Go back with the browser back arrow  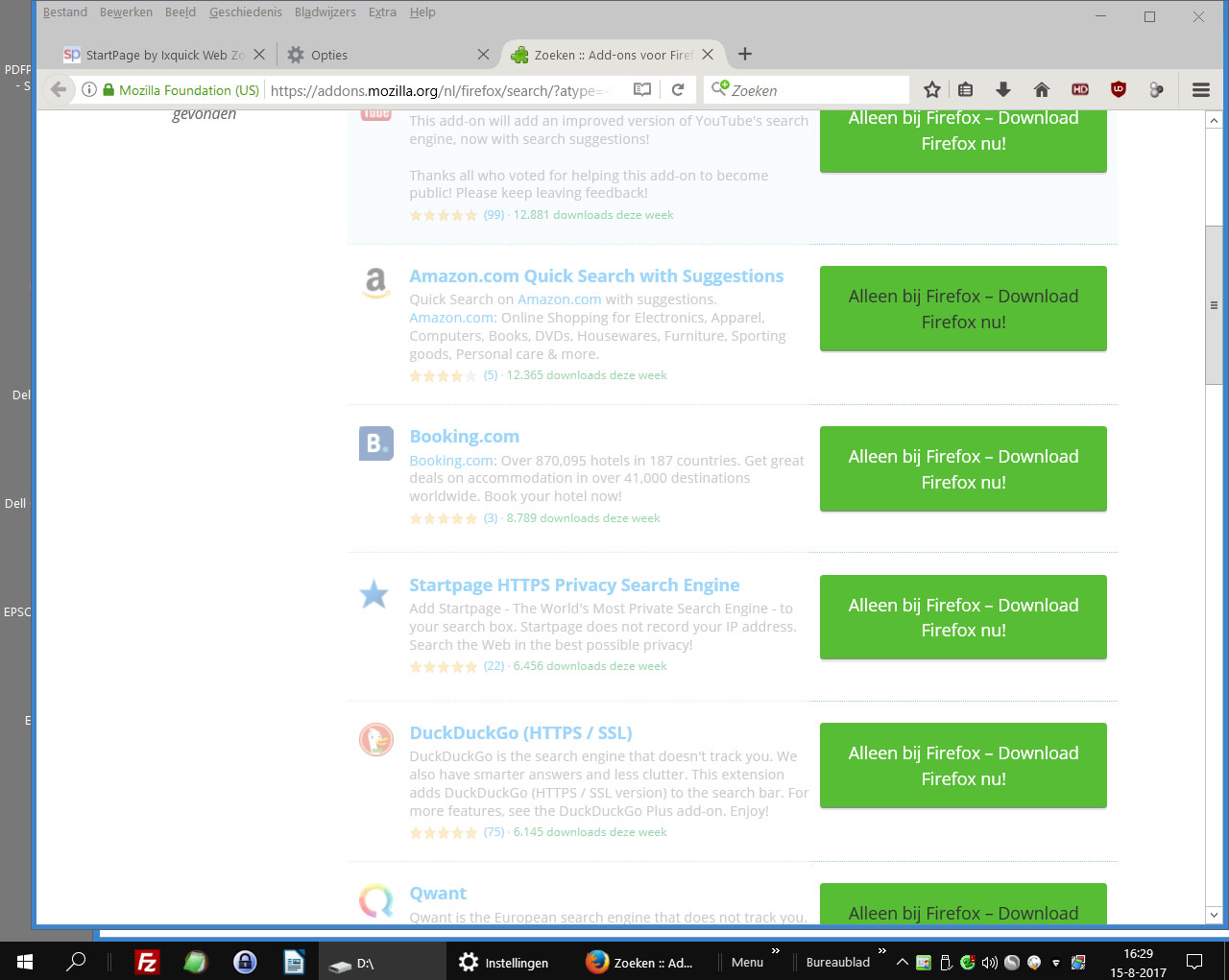tap(59, 89)
